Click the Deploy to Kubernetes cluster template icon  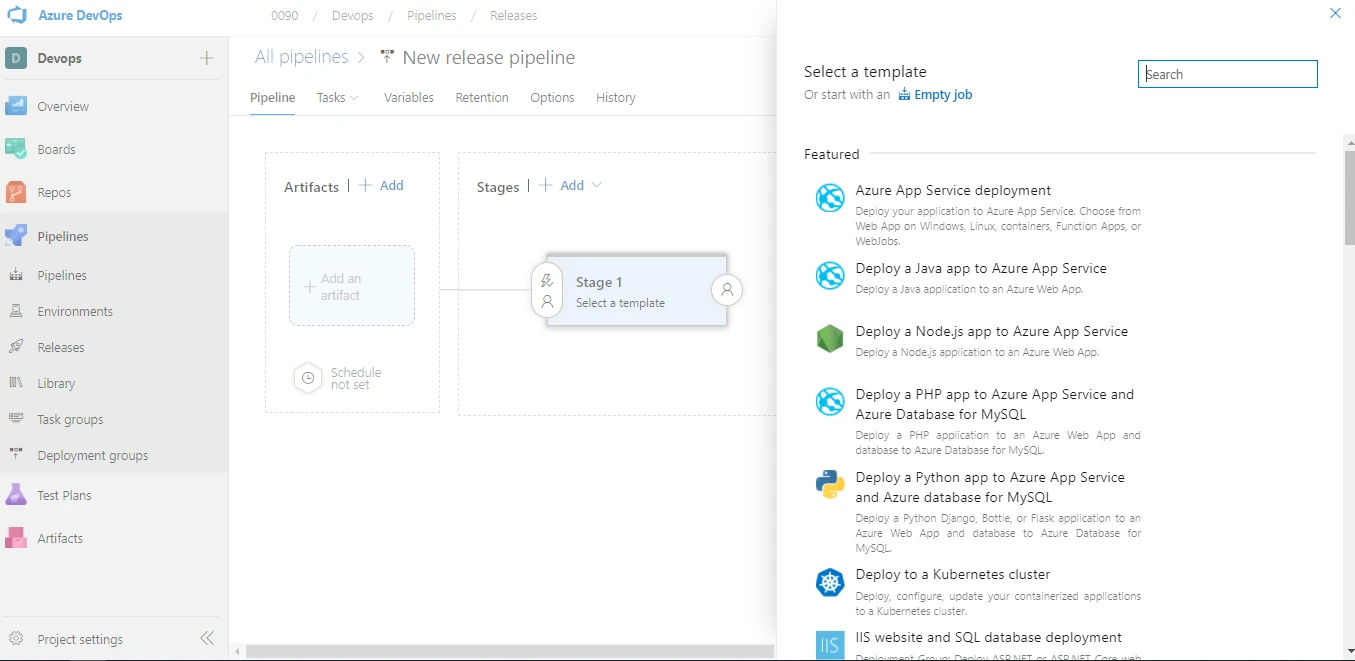click(829, 582)
